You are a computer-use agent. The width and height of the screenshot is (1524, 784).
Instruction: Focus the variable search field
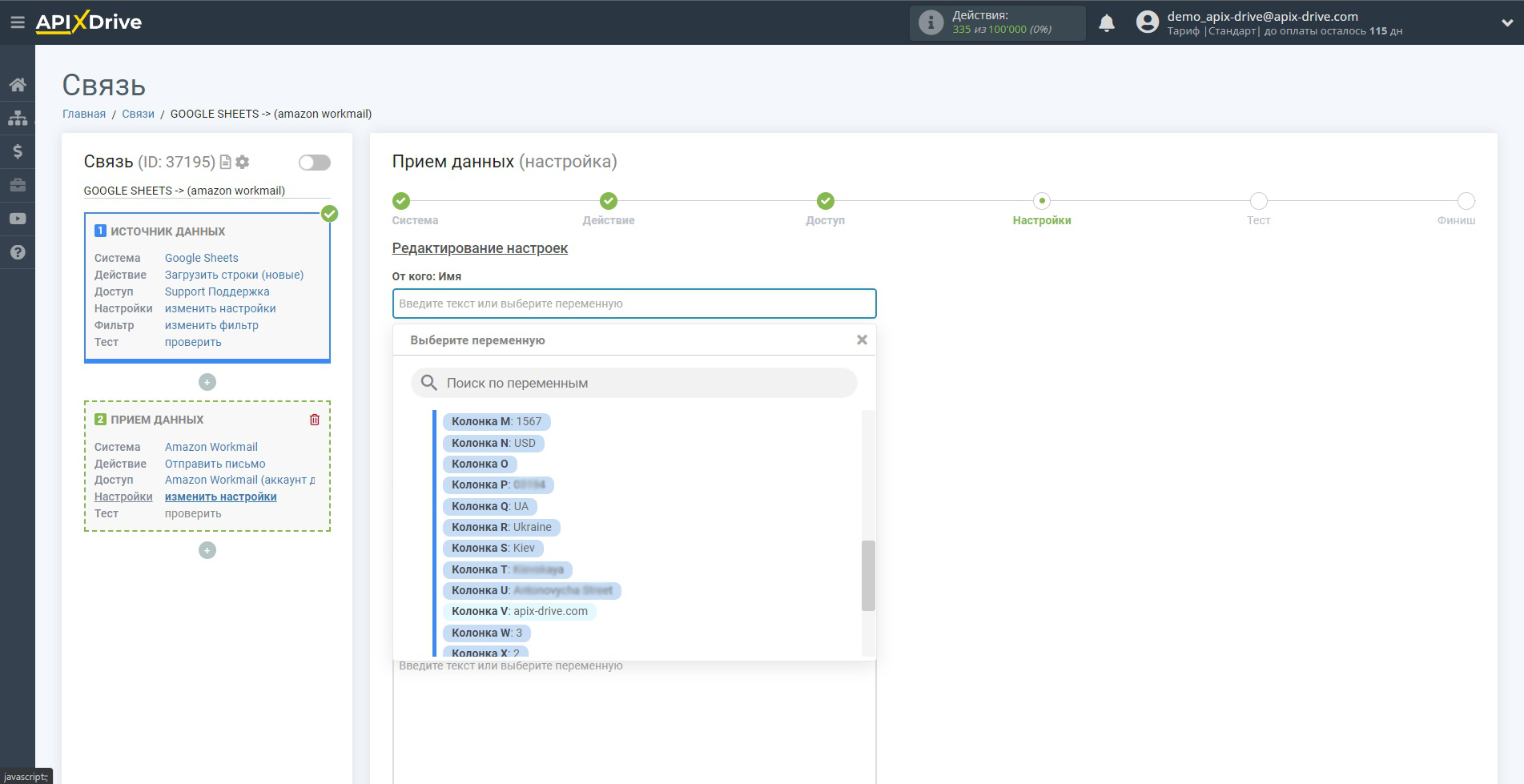pos(634,383)
